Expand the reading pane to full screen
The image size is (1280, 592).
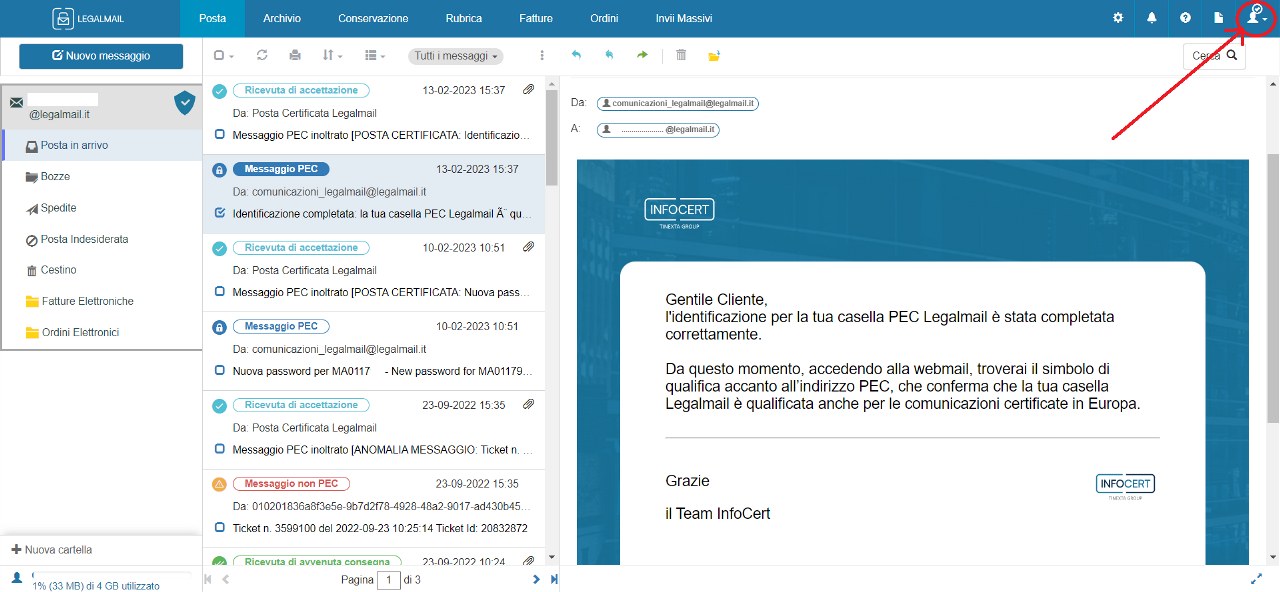pos(1256,579)
